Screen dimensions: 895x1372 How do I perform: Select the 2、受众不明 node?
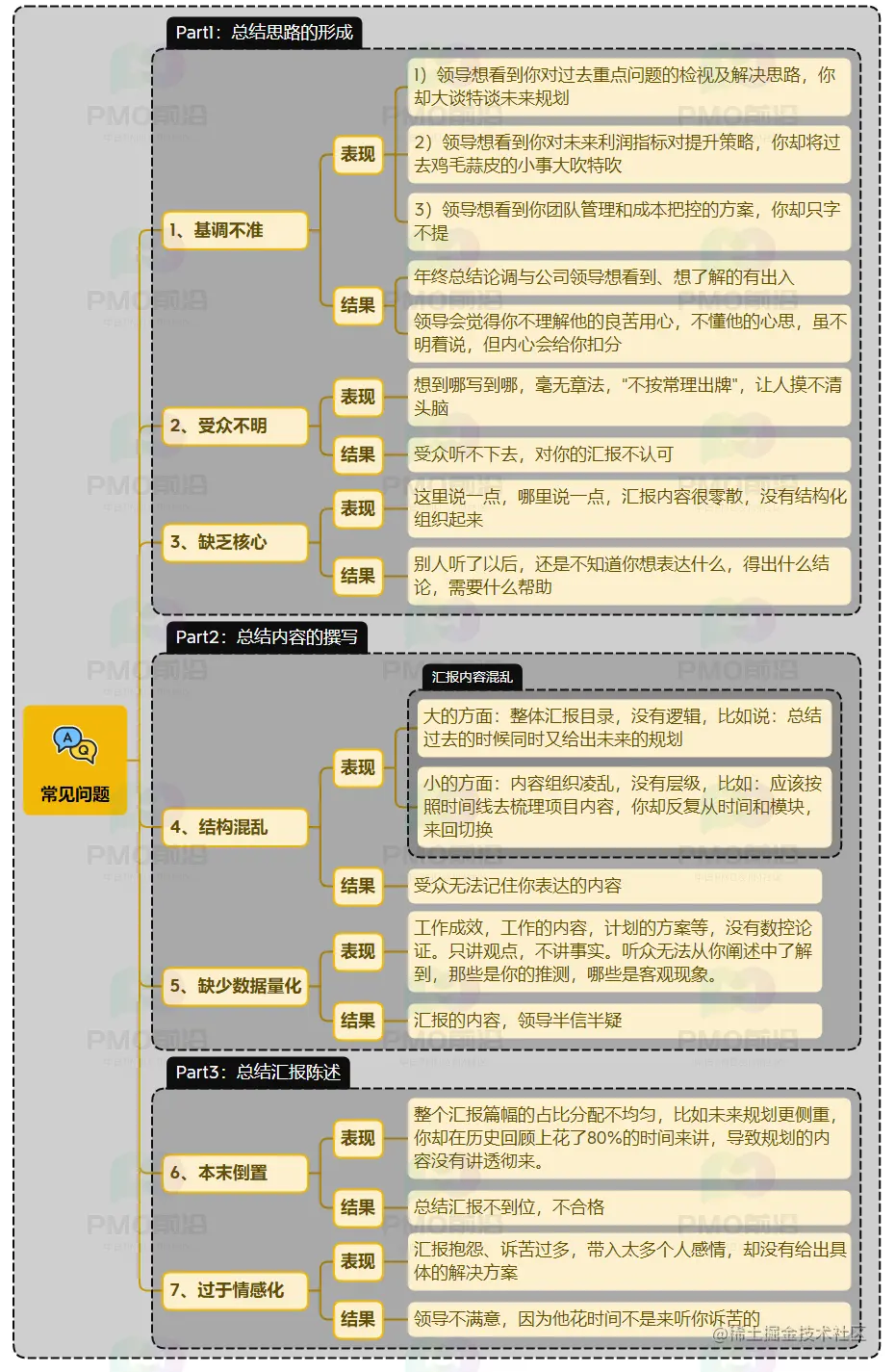235,426
